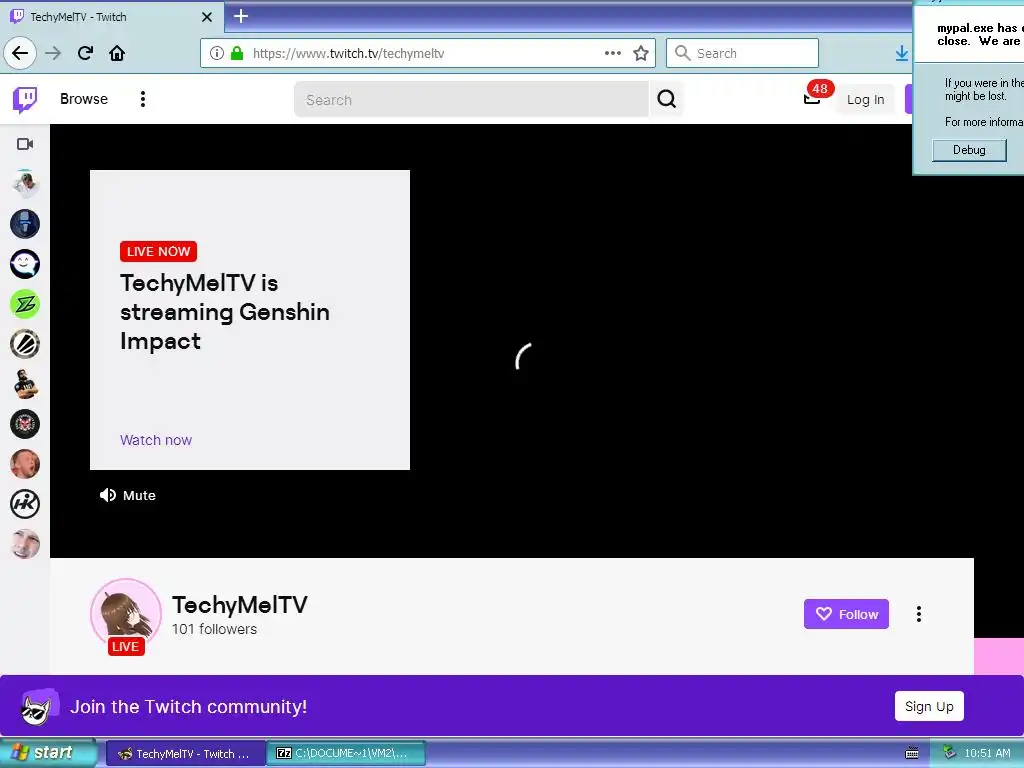Viewport: 1024px width, 768px height.
Task: Open the last sidebar channel avatar
Action: 25,543
